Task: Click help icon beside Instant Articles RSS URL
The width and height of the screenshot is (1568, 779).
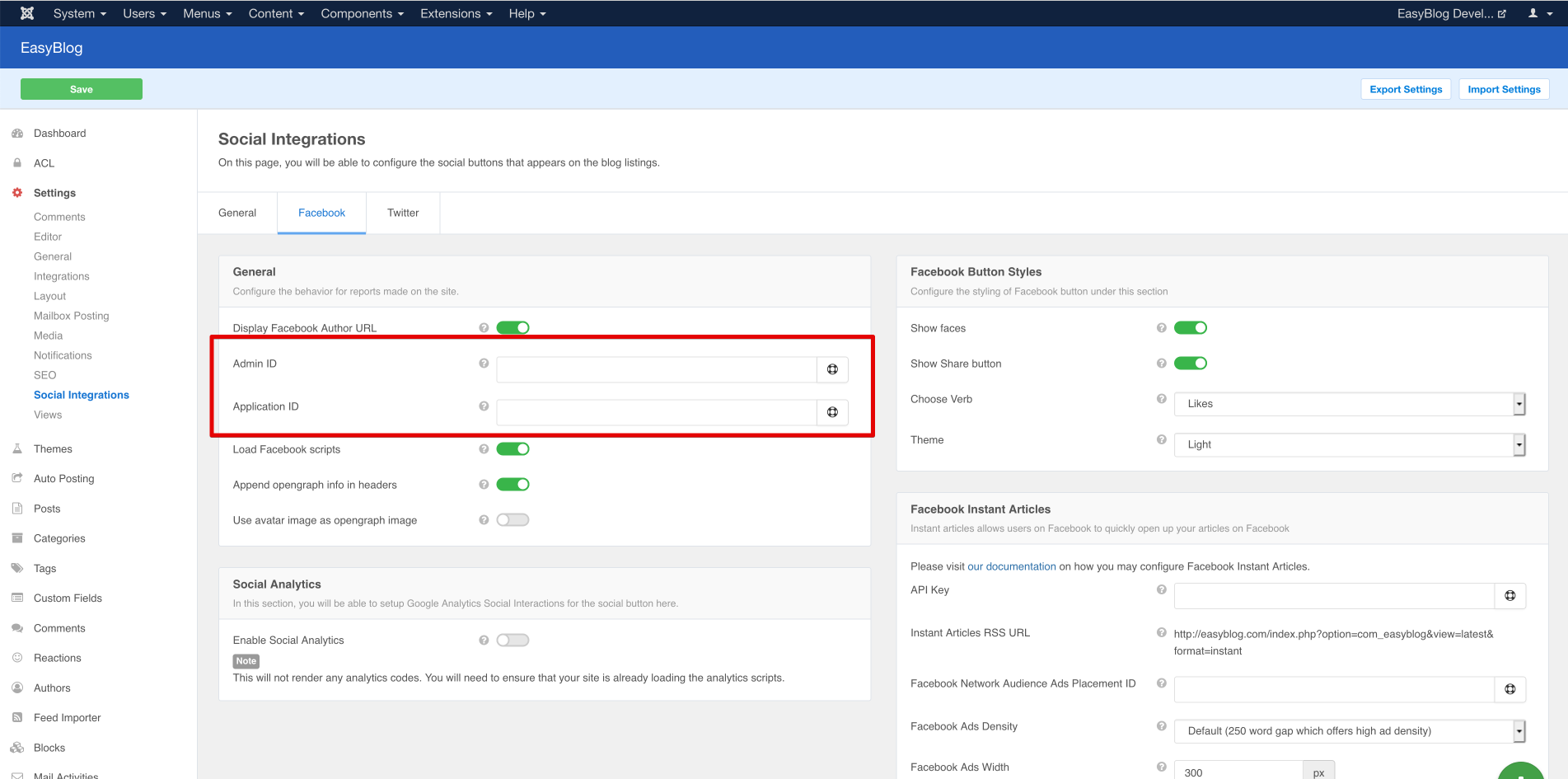Action: point(1162,633)
